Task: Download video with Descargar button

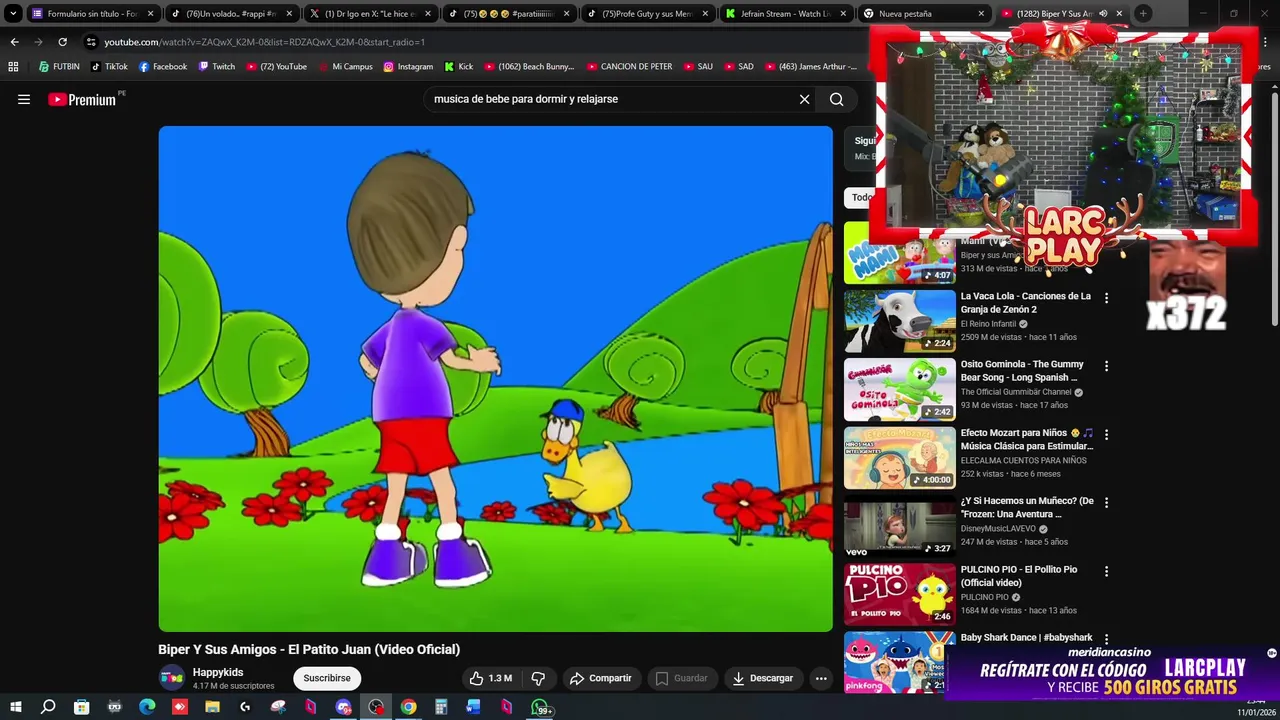Action: 762,678
